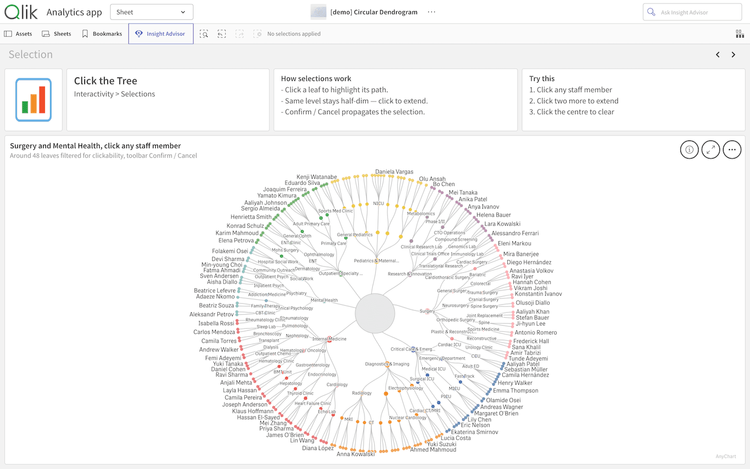
Task: Select staff member Helena Bauer
Action: 493,215
